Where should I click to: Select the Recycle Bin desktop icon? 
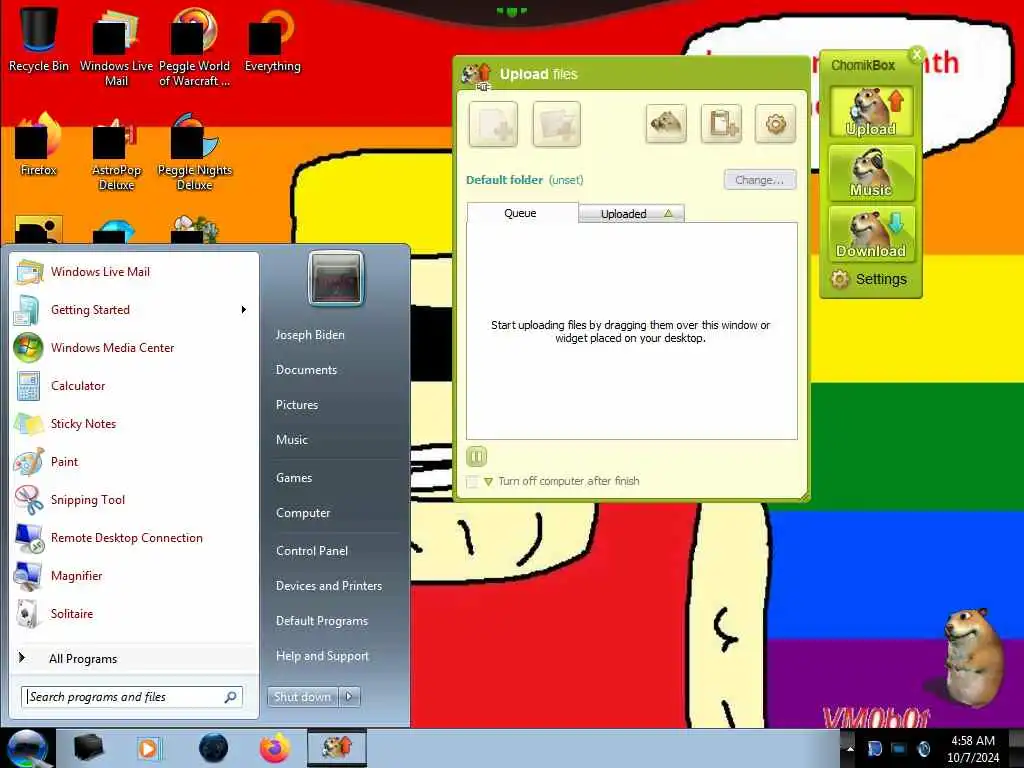[x=39, y=39]
